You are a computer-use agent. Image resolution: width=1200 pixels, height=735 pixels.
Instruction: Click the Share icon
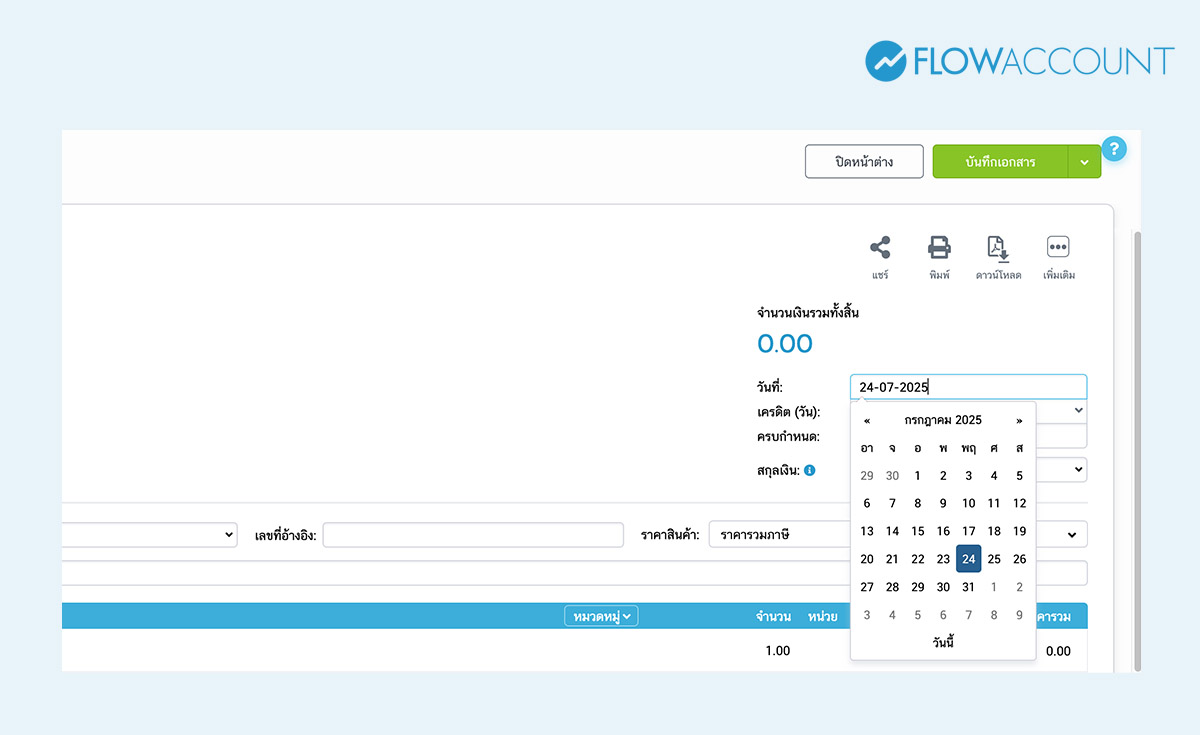pyautogui.click(x=880, y=247)
